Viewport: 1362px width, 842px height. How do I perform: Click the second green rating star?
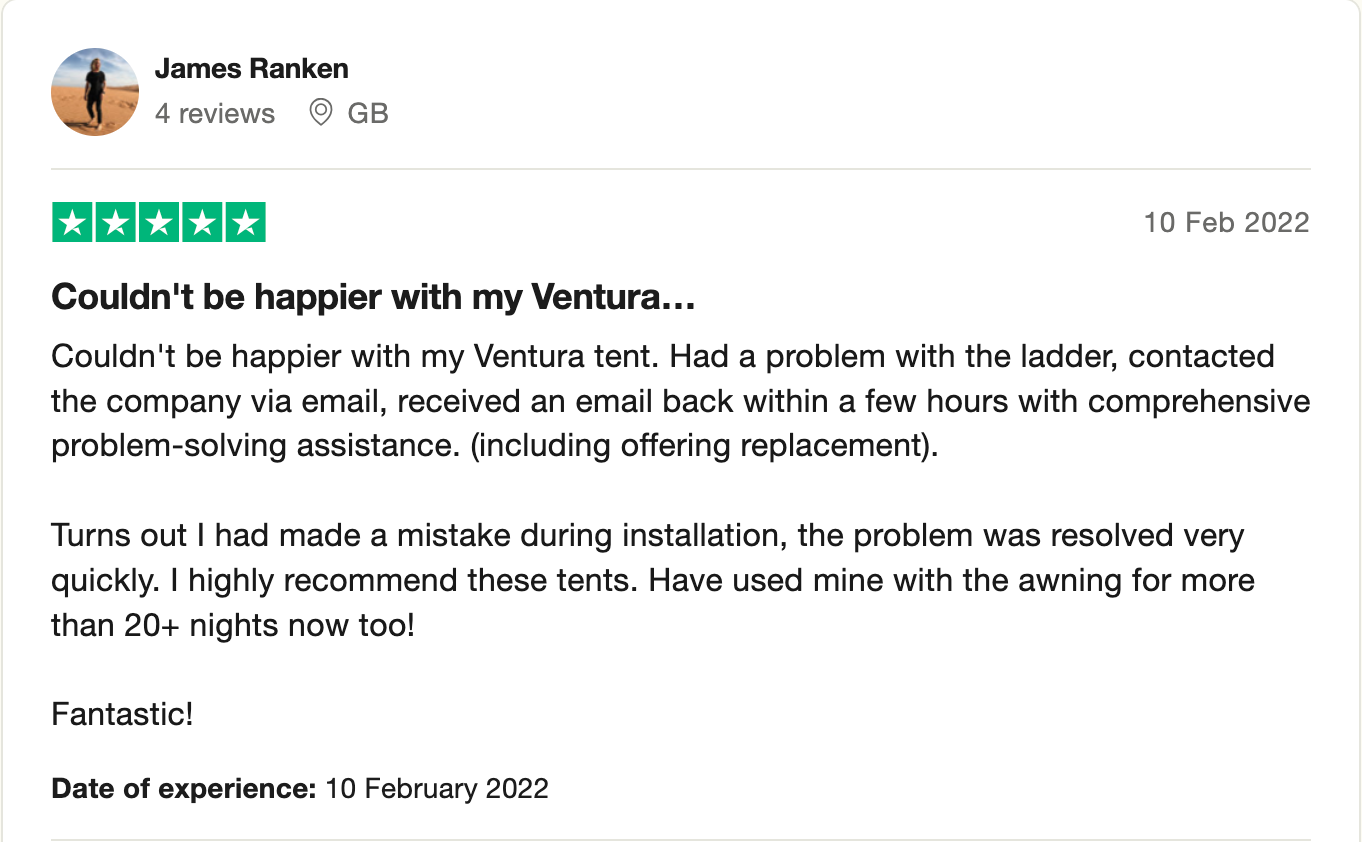115,223
